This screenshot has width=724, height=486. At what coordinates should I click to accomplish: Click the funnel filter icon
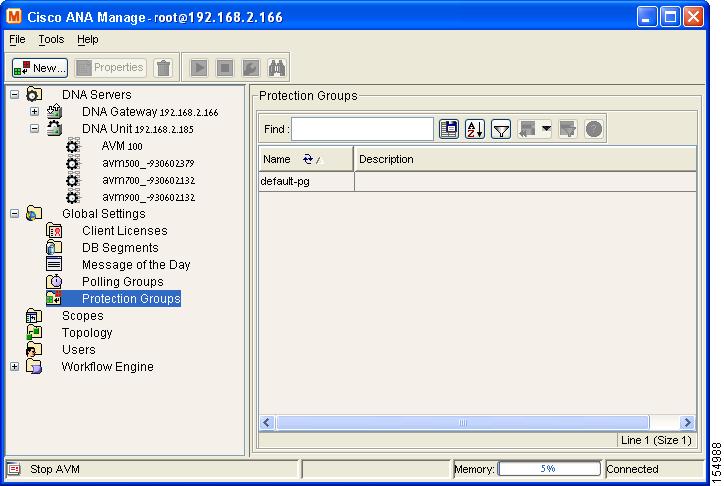click(501, 129)
